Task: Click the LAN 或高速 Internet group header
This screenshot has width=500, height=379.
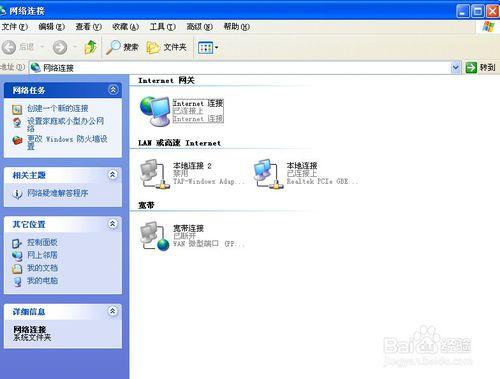Action: point(179,143)
